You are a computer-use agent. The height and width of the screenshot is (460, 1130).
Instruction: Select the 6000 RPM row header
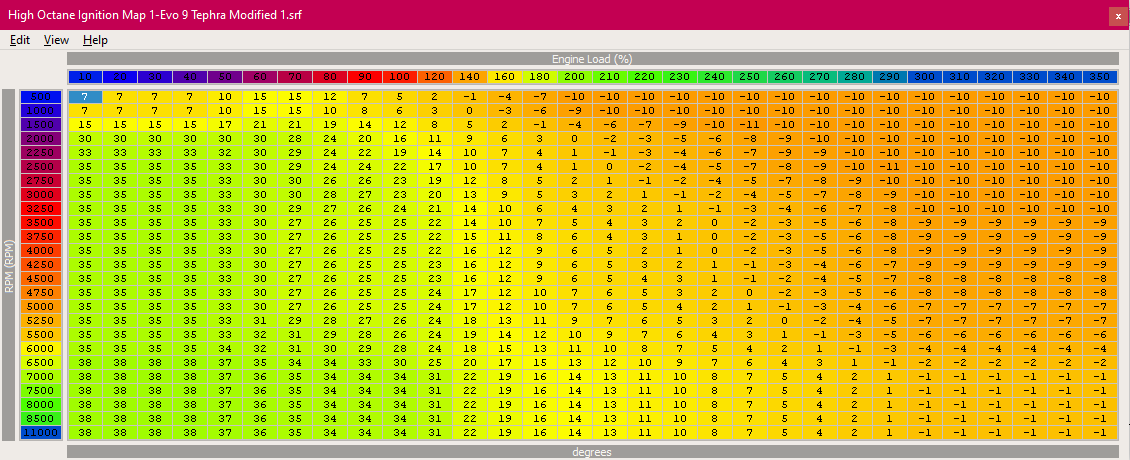[x=42, y=348]
